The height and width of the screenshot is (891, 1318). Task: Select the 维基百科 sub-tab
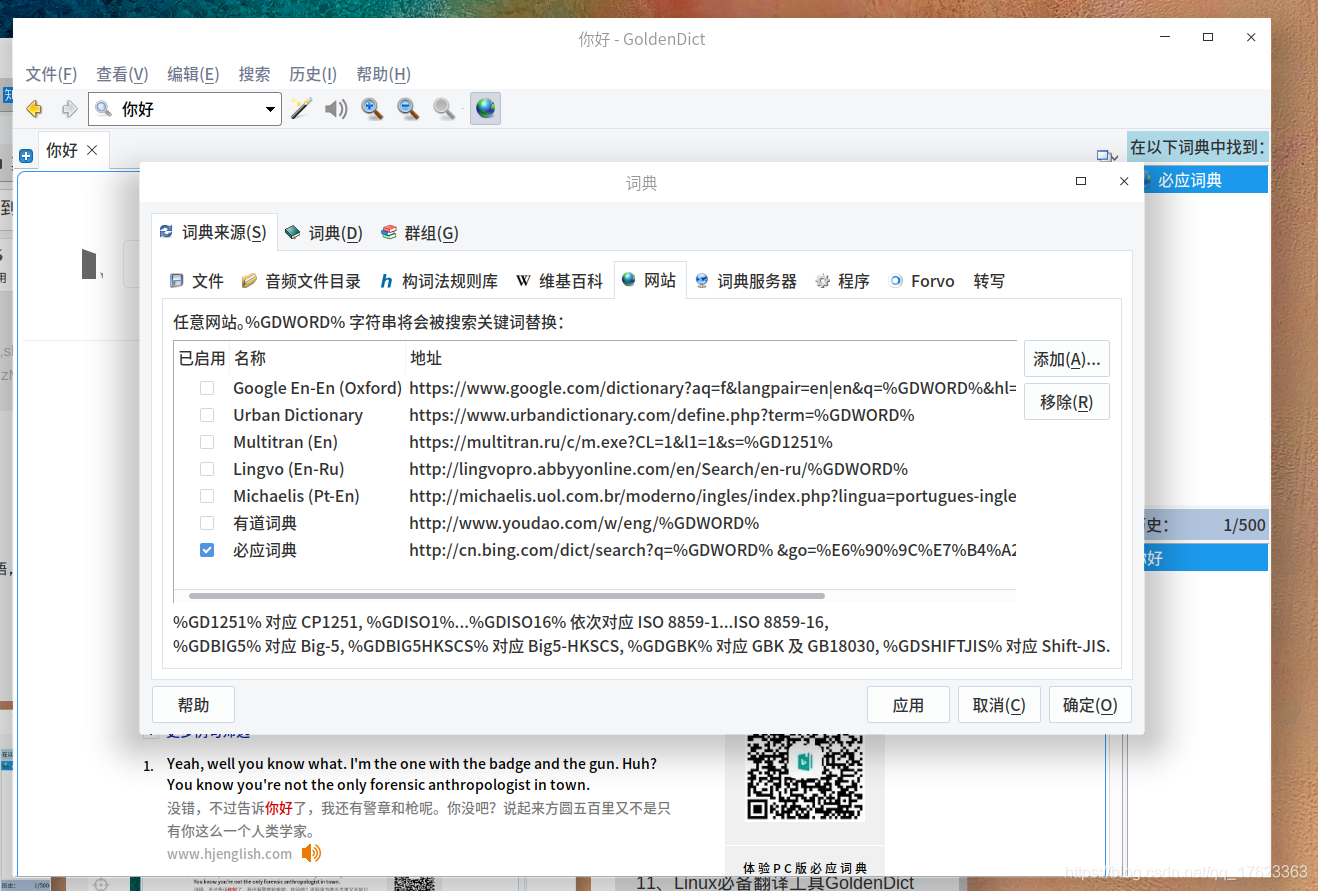click(560, 281)
